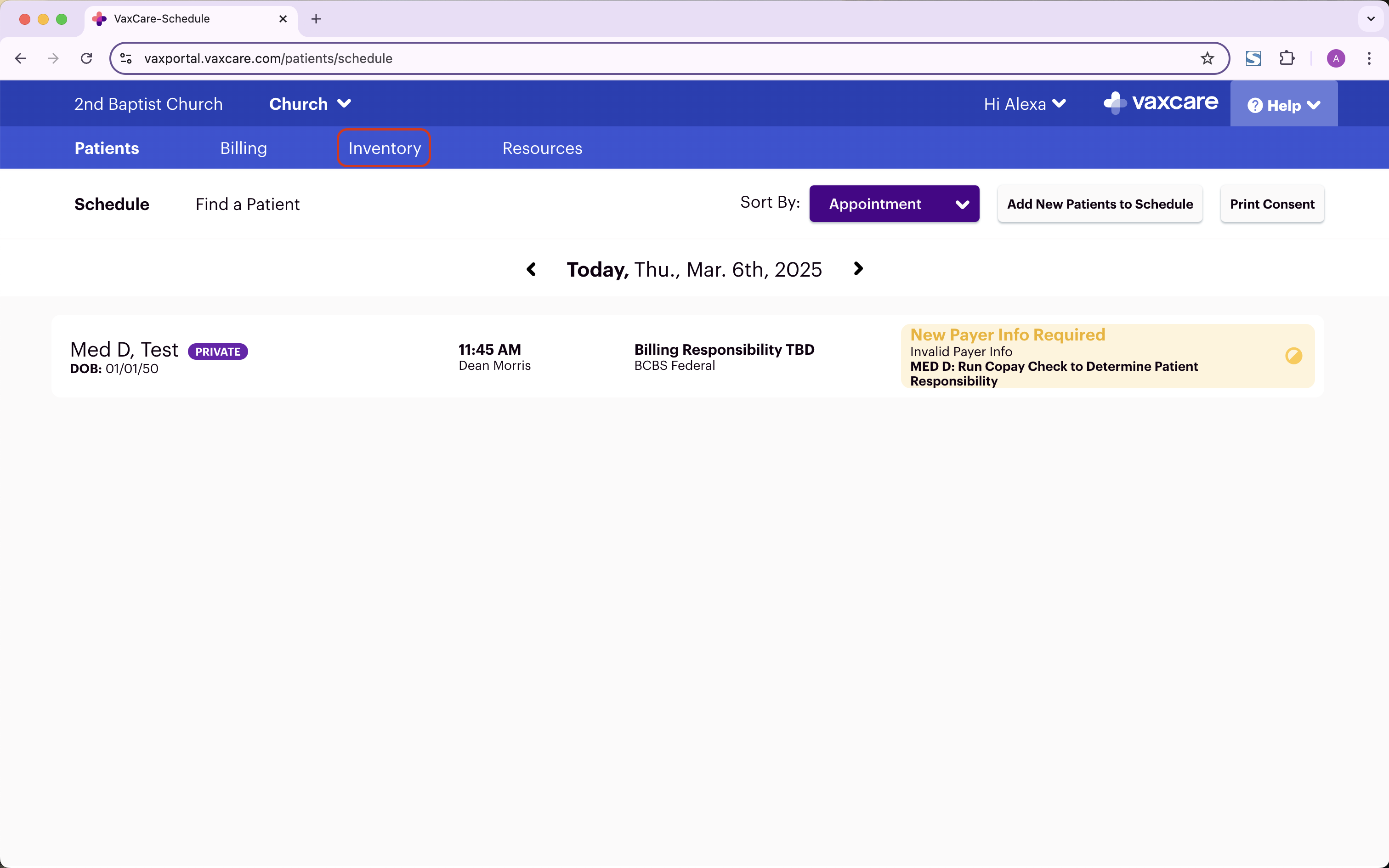Click the site information icon in address bar
Screen dimensions: 1389x868
tap(126, 58)
